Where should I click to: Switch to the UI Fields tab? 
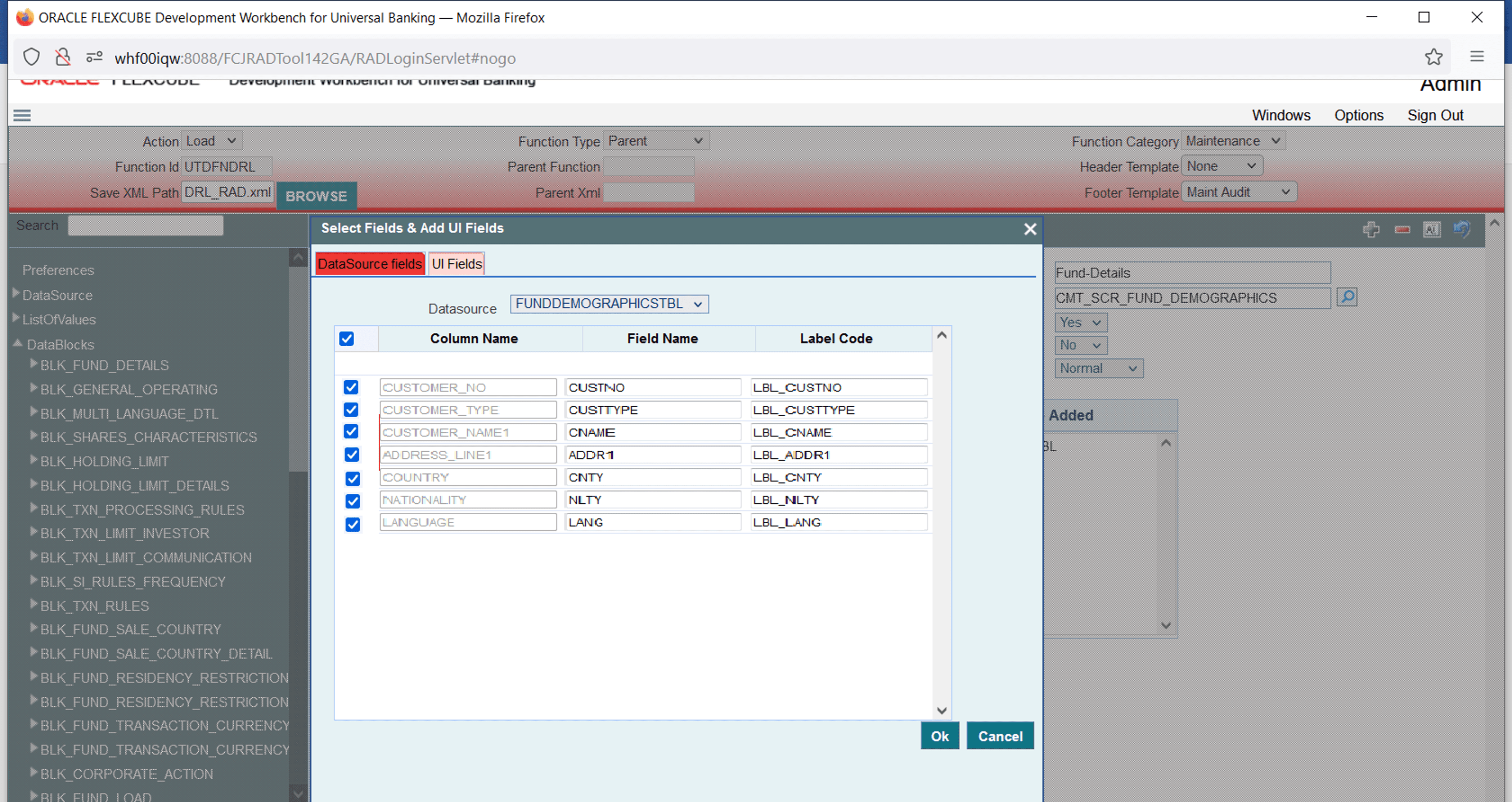[x=456, y=264]
